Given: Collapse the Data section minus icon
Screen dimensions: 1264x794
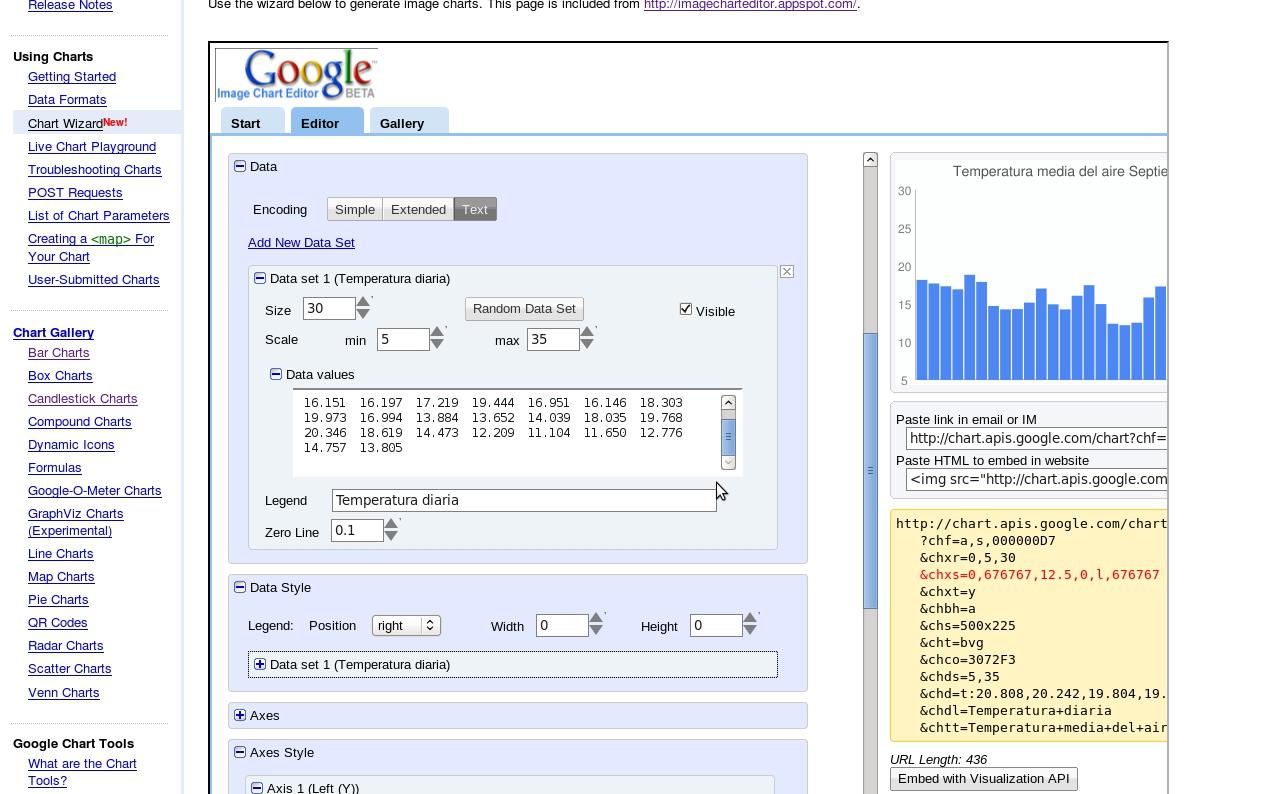Looking at the screenshot, I should click(x=240, y=166).
